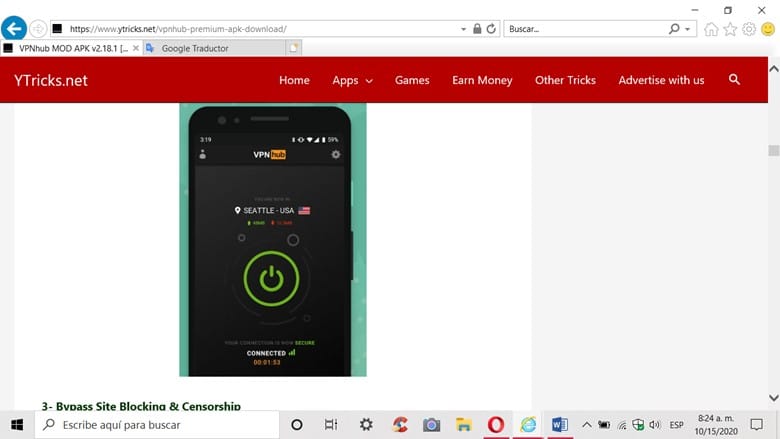Screen dimensions: 780x439
Task: Click the Windows Security shield tray icon
Action: click(x=638, y=425)
